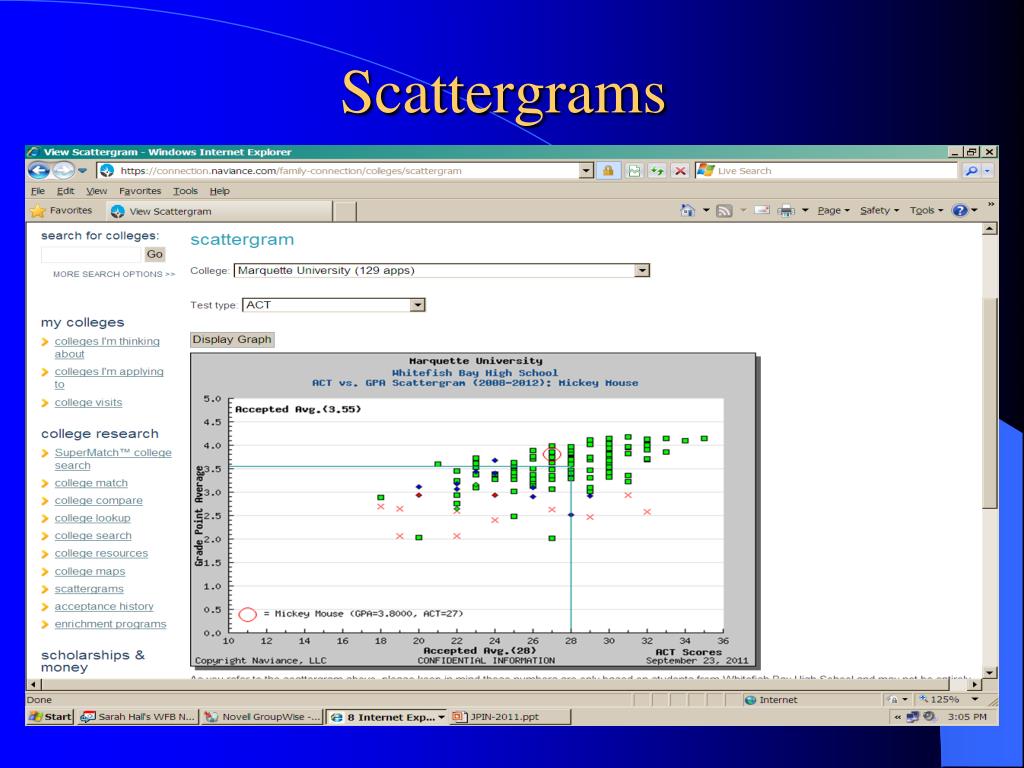Open the scattergrams sidebar link
The image size is (1024, 768).
point(89,588)
